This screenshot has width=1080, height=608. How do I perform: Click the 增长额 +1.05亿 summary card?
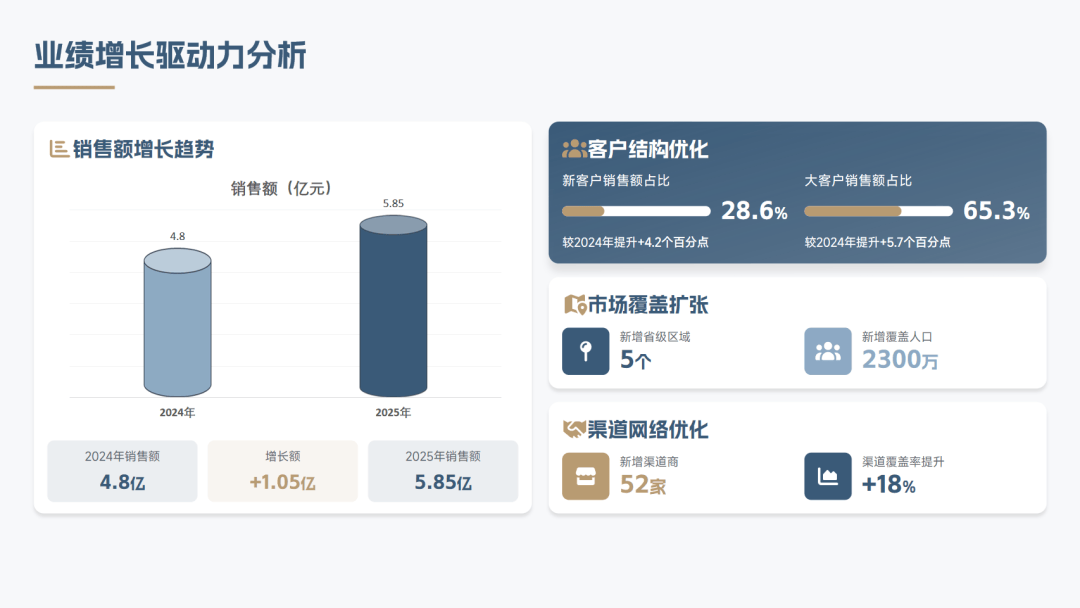click(x=282, y=471)
